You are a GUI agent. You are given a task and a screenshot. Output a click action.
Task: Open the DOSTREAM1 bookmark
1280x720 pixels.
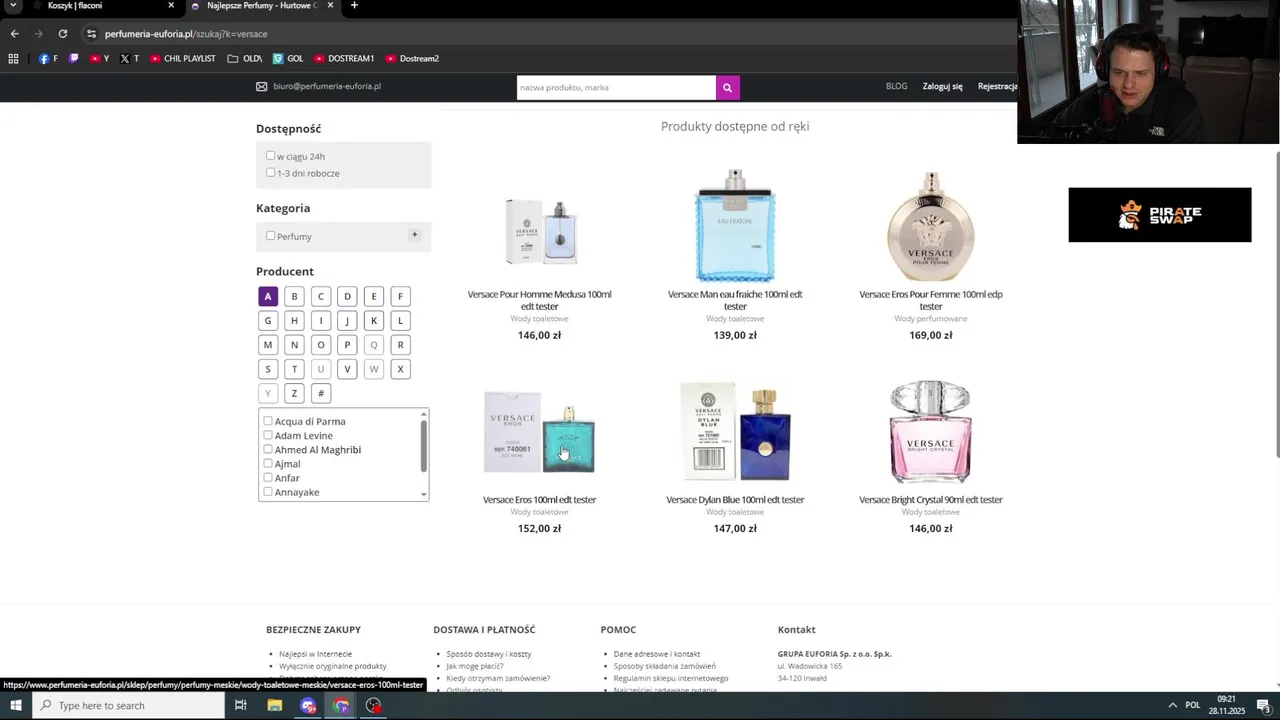[344, 59]
